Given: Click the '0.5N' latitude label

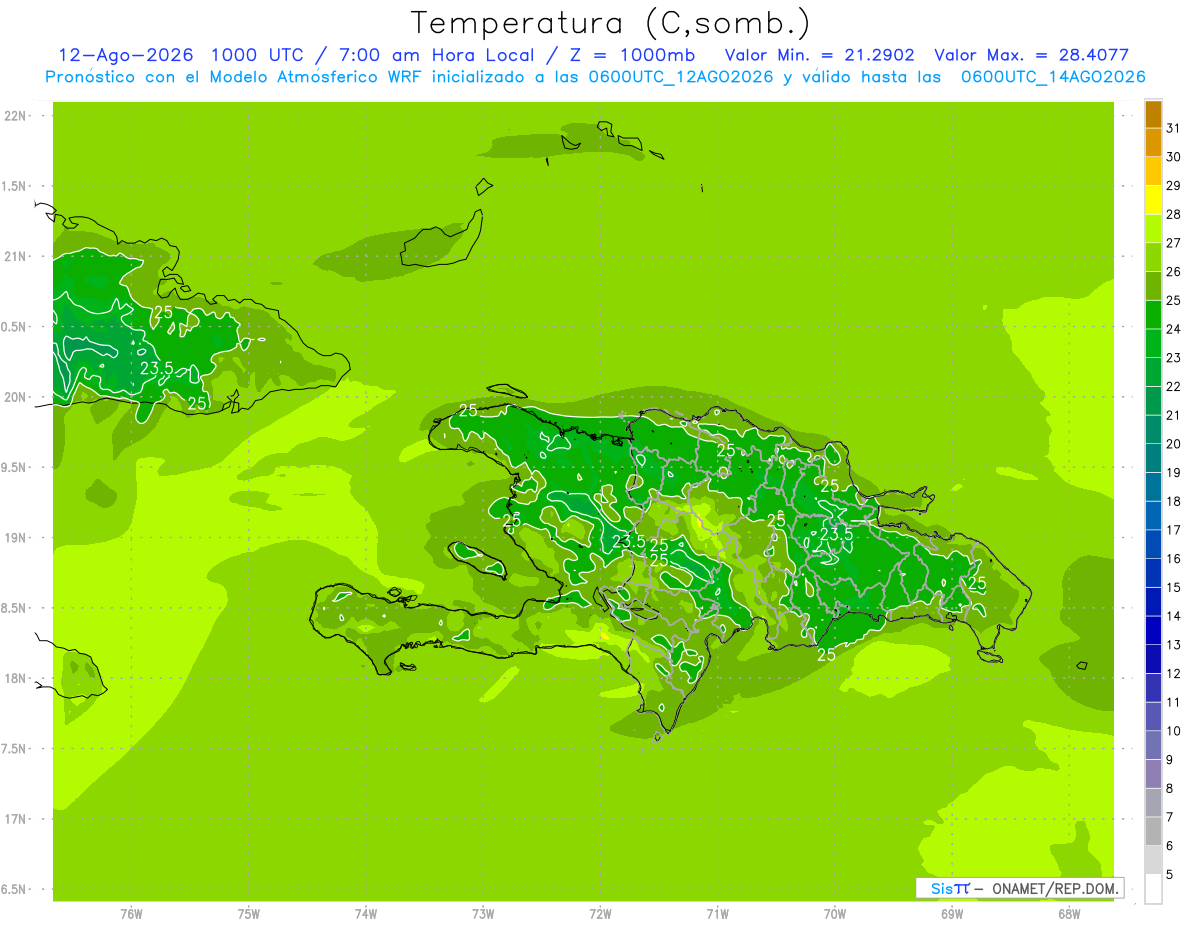Looking at the screenshot, I should pyautogui.click(x=15, y=327).
